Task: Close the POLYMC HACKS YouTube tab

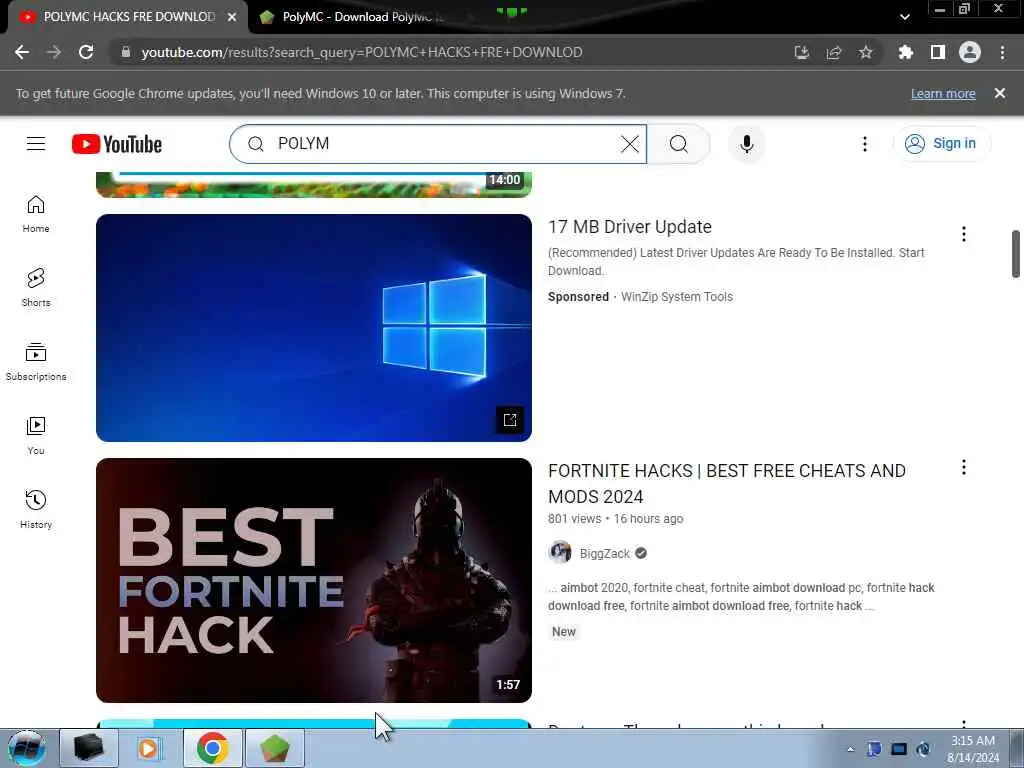Action: [232, 17]
